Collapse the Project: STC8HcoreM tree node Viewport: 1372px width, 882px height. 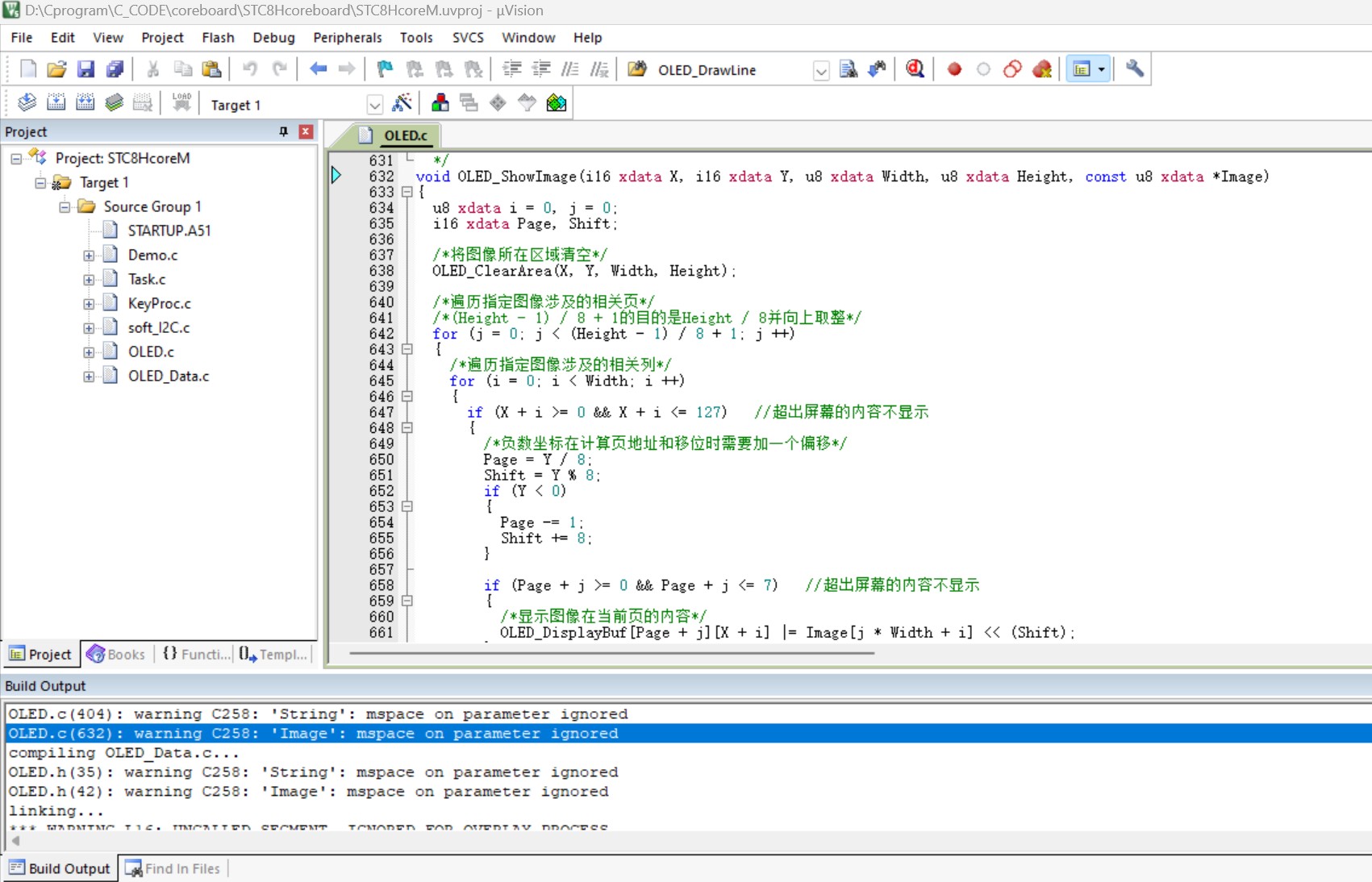coord(16,159)
